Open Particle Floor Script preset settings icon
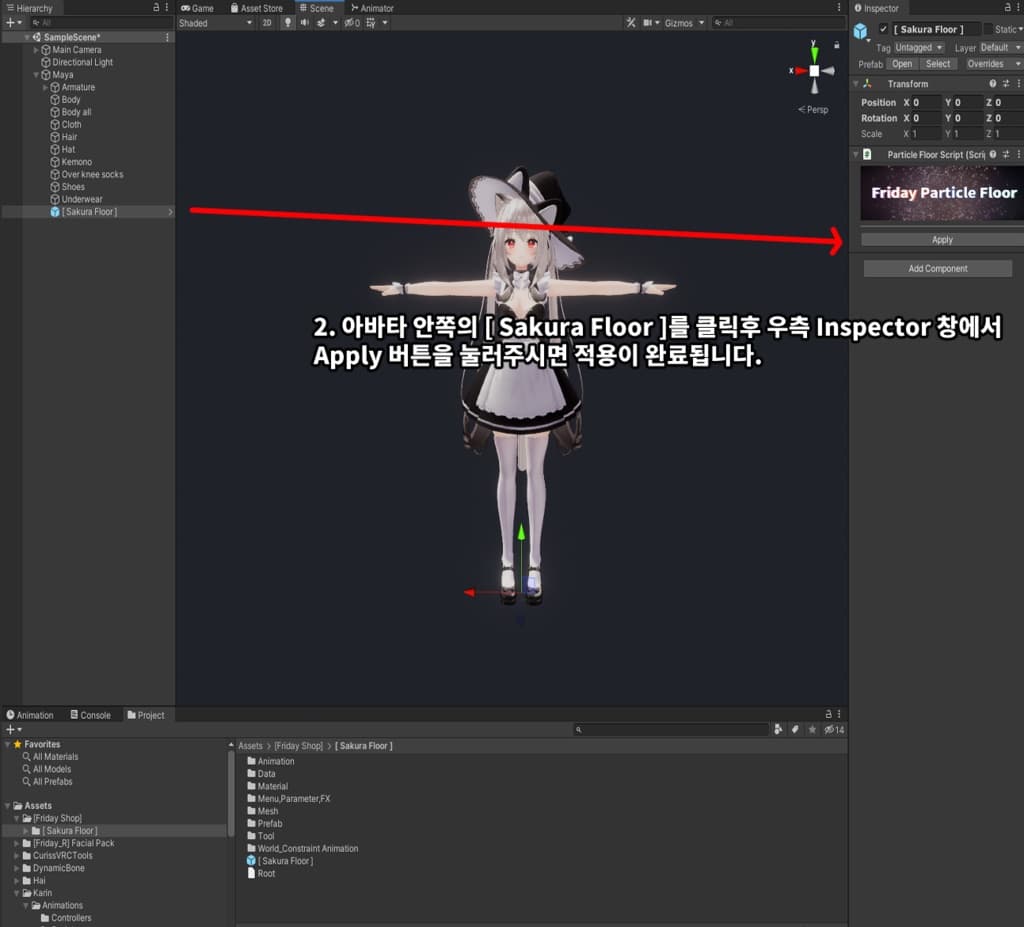1024x927 pixels. click(x=1006, y=155)
